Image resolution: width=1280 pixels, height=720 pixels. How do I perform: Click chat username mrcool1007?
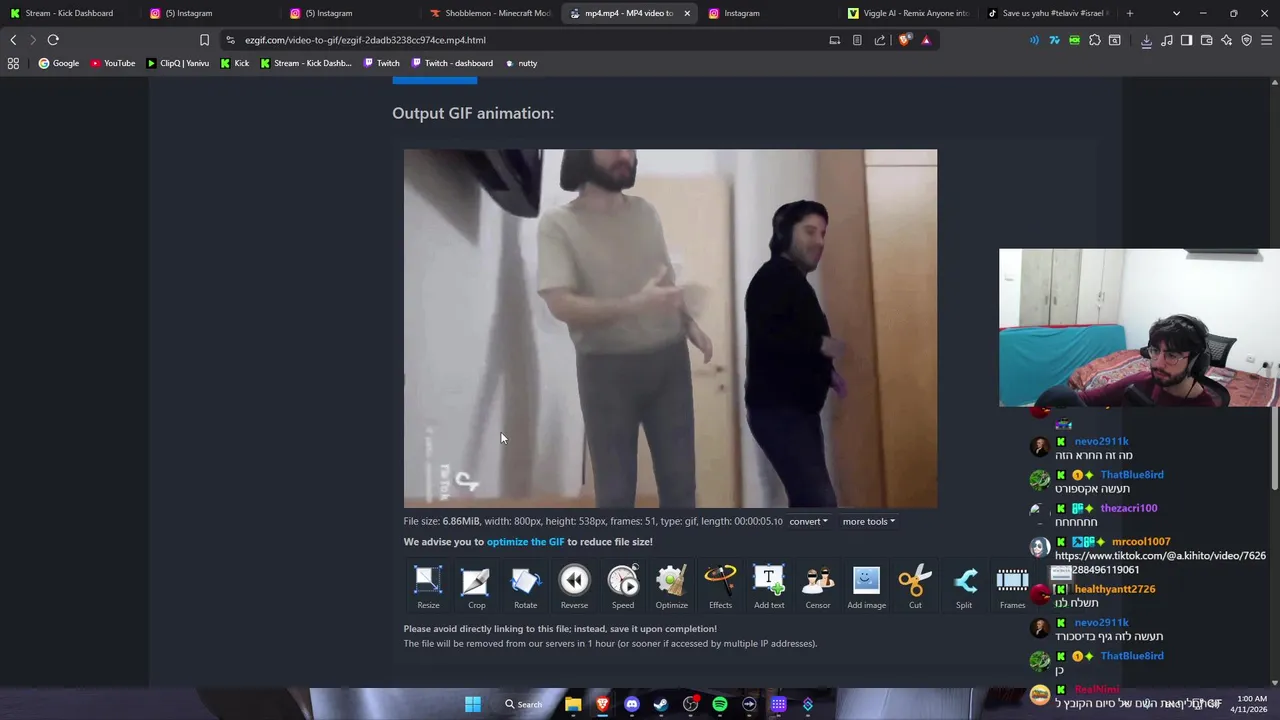[x=1140, y=542]
